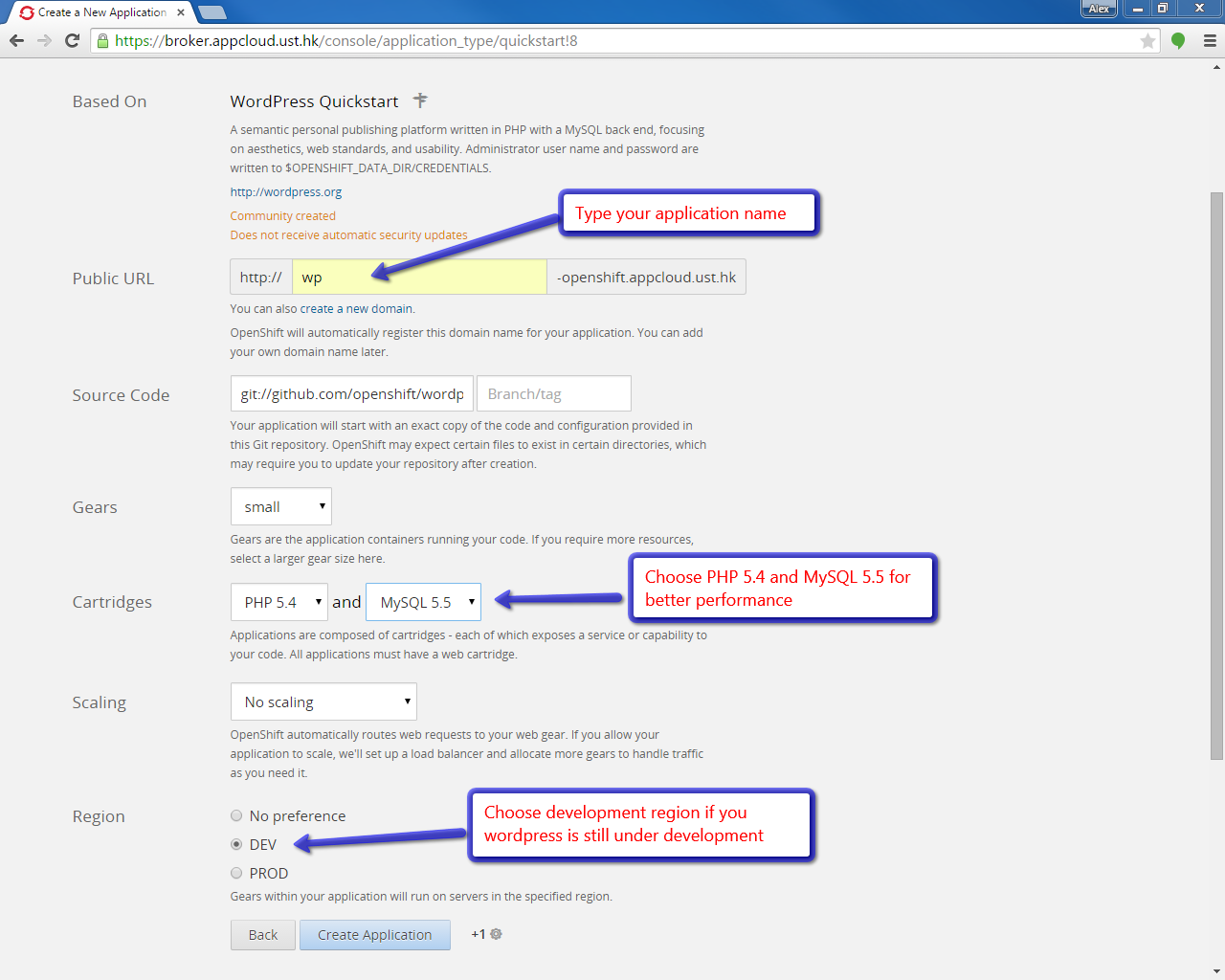Click the gear icon next to +1
1225x980 pixels.
click(496, 934)
